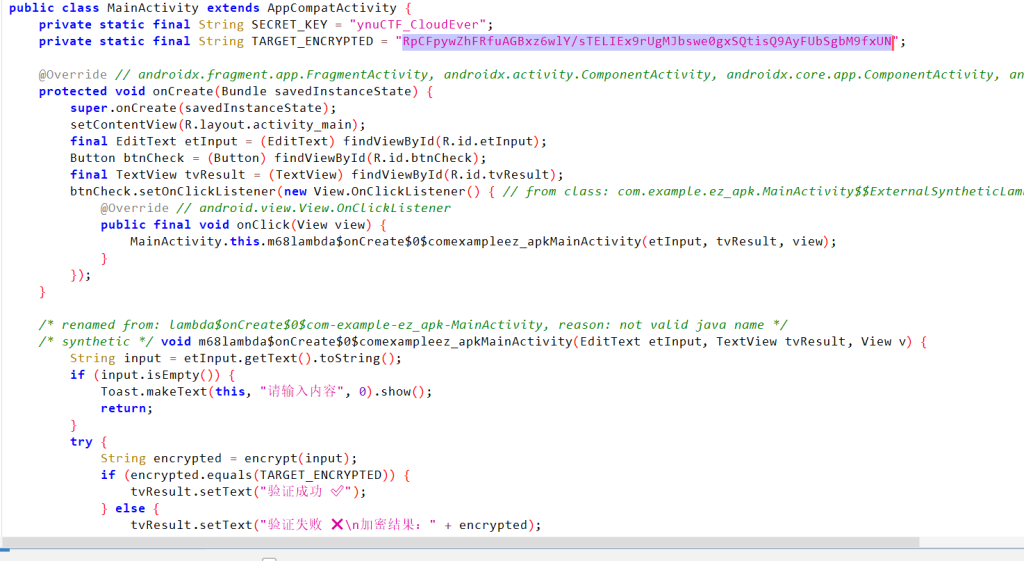Click the "验证失败" failure string
Screen dimensions: 1024x561
tap(304, 525)
